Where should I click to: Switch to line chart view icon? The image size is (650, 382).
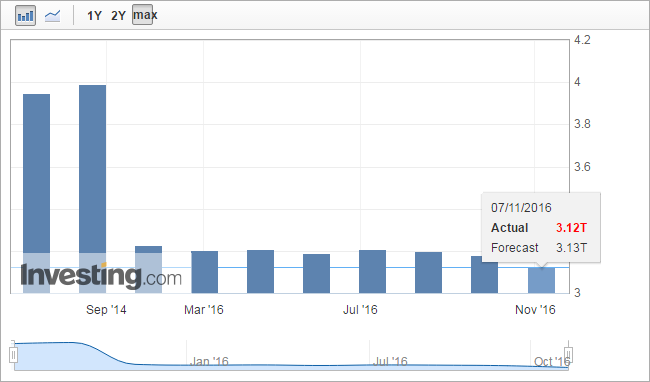tap(53, 16)
